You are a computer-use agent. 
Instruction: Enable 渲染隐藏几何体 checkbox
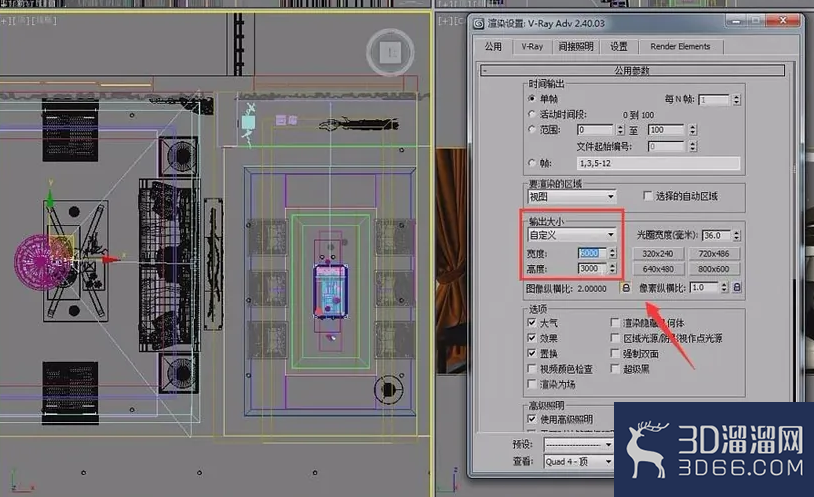click(x=615, y=323)
